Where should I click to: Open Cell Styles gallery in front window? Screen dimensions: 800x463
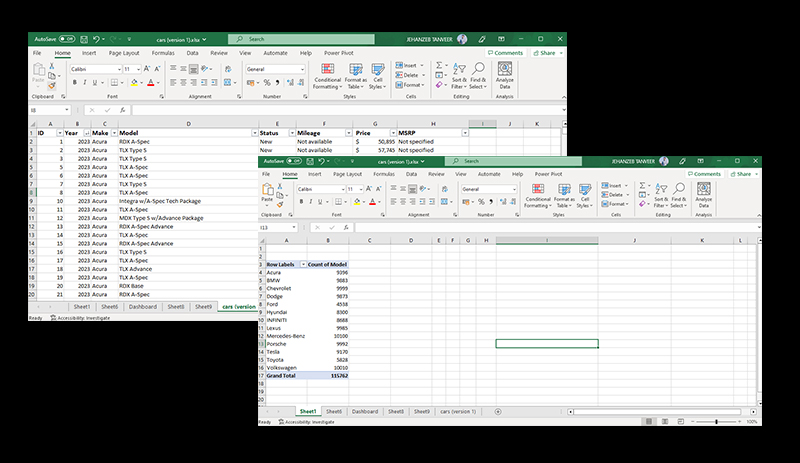[x=585, y=196]
